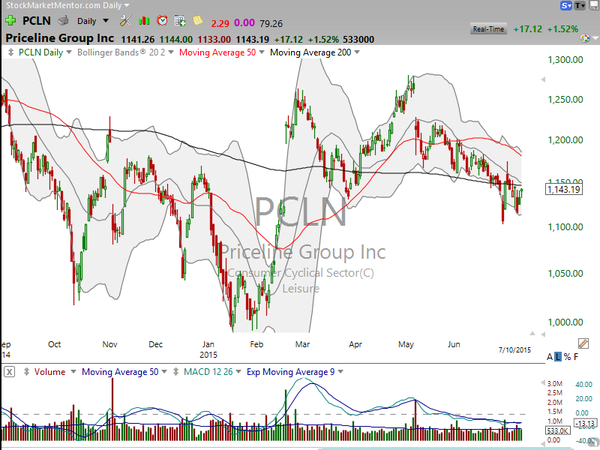Open the Exp Moving Average 9 dropdown
This screenshot has height=450, width=600.
(341, 372)
